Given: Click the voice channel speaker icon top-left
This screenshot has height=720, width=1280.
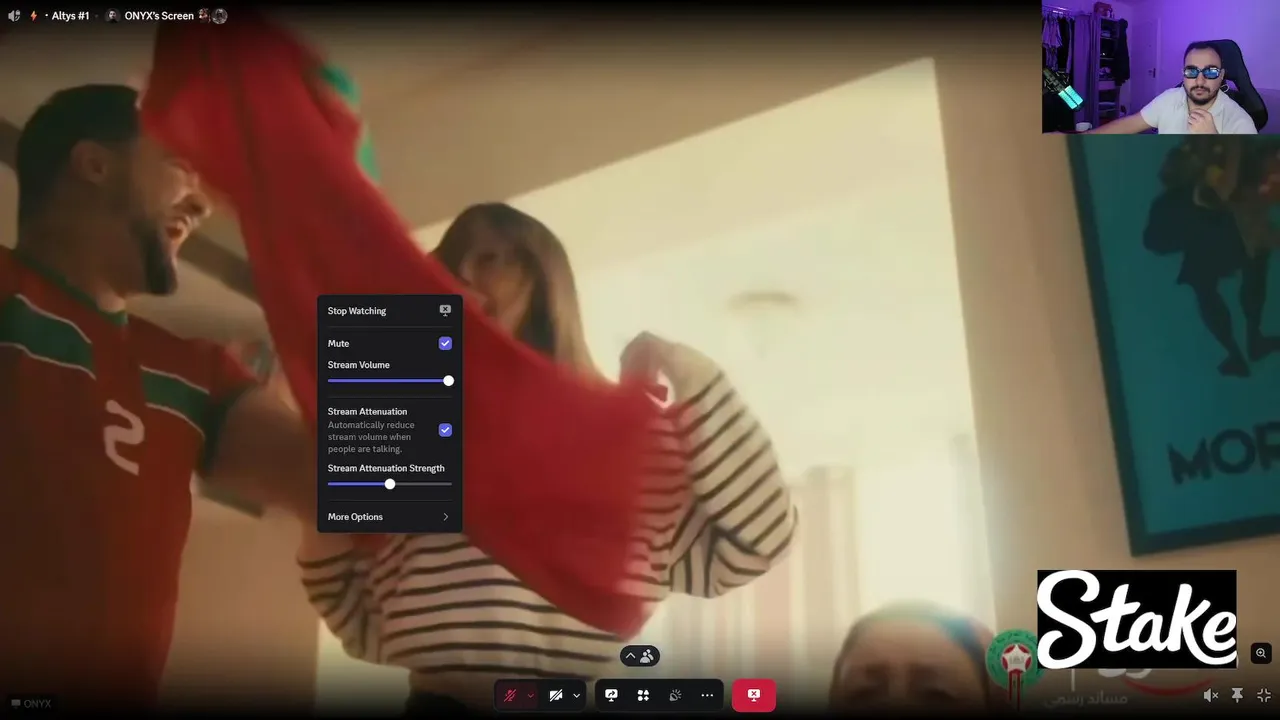Looking at the screenshot, I should point(14,16).
